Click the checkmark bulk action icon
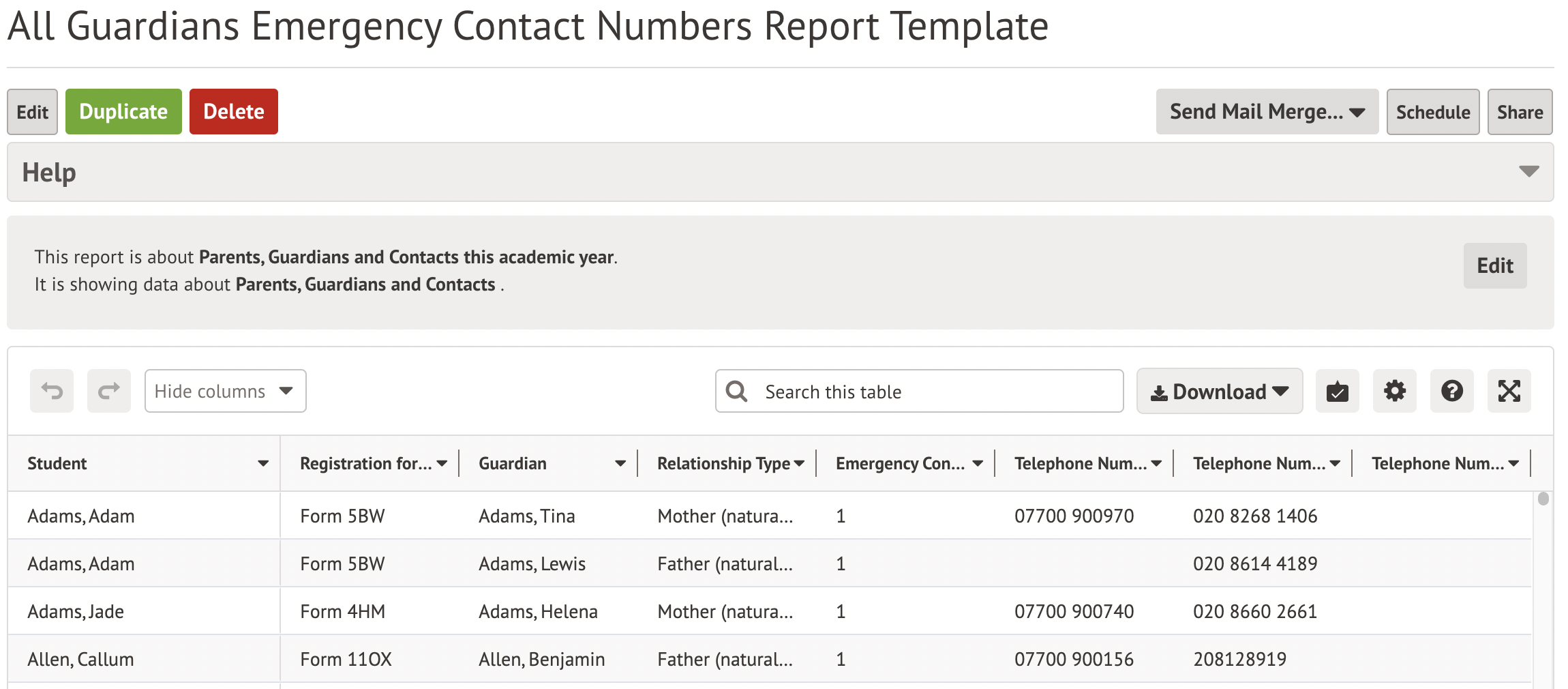The height and width of the screenshot is (689, 1568). coord(1337,391)
